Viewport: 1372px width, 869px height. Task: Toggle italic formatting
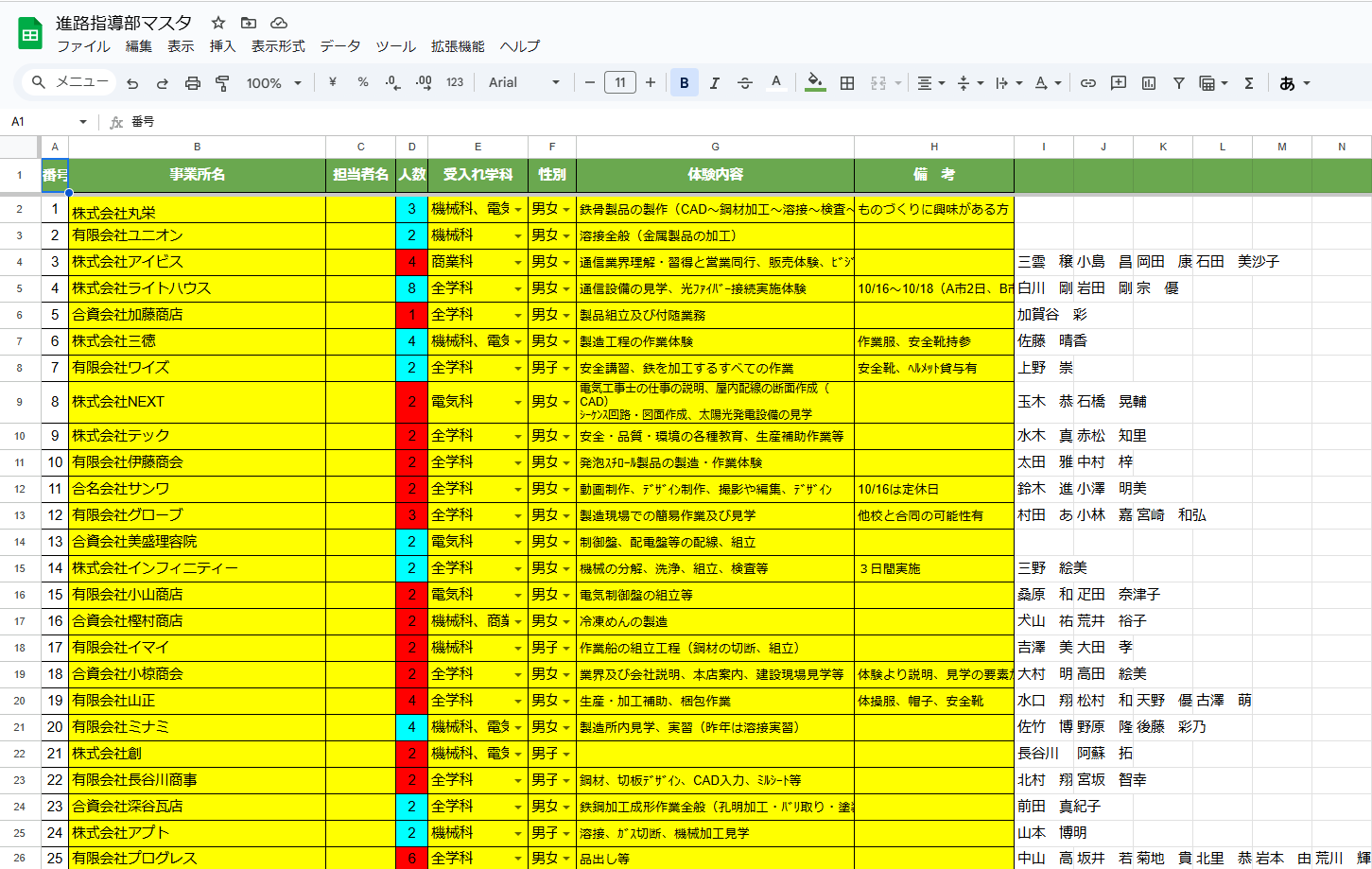(x=714, y=83)
